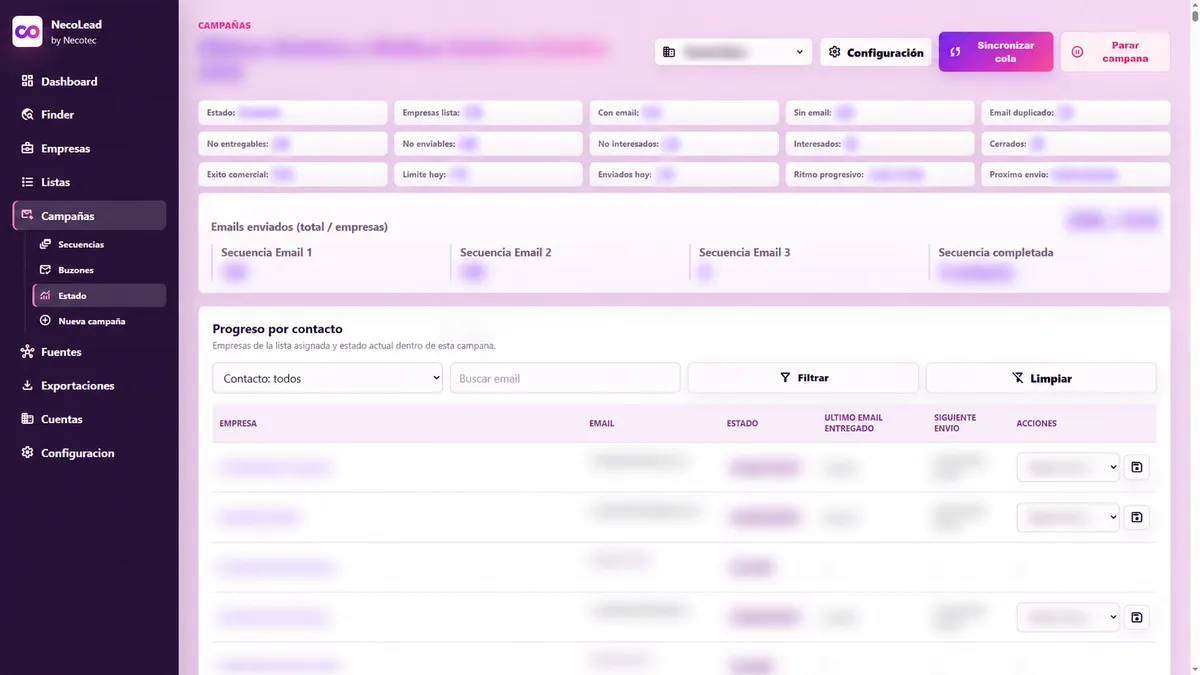Click the EMPRESA column header
Viewport: 1200px width, 675px height.
click(238, 423)
